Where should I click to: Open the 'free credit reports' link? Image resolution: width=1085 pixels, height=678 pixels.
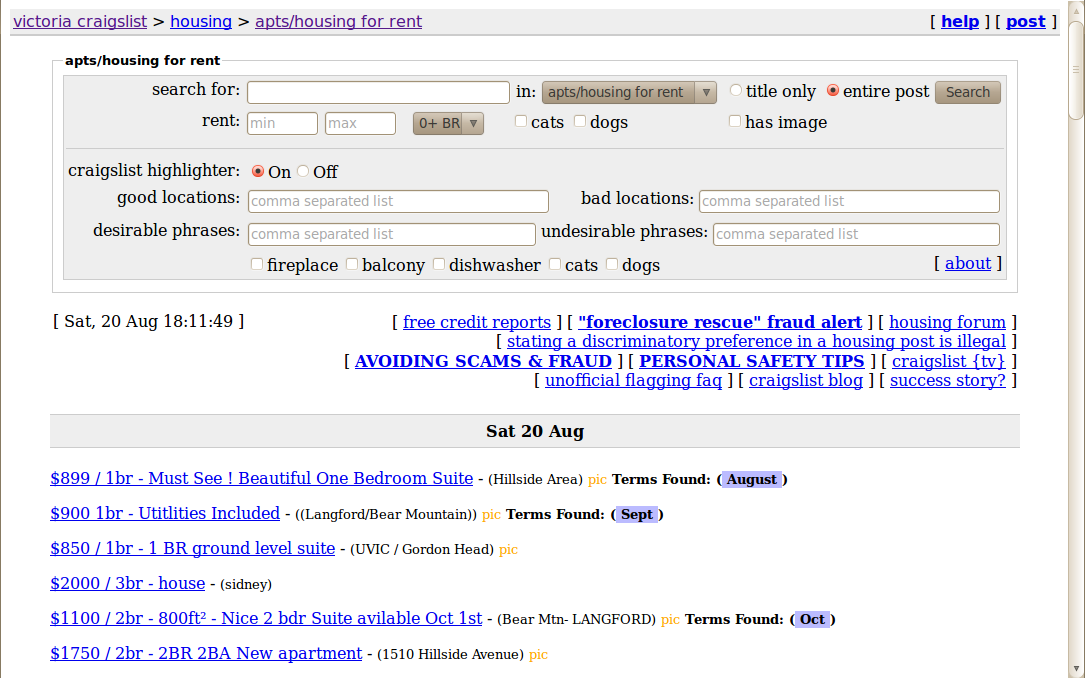pyautogui.click(x=477, y=322)
